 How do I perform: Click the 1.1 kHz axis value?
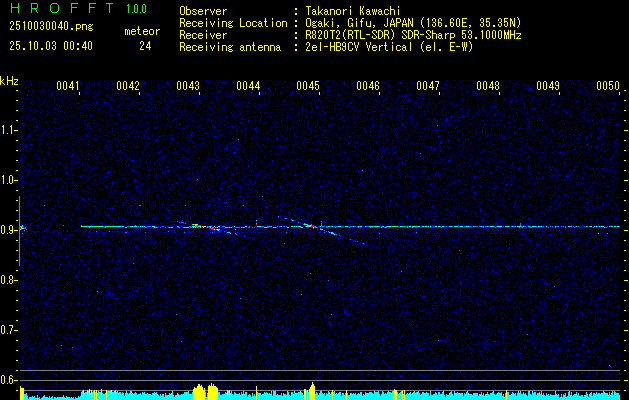click(8, 130)
